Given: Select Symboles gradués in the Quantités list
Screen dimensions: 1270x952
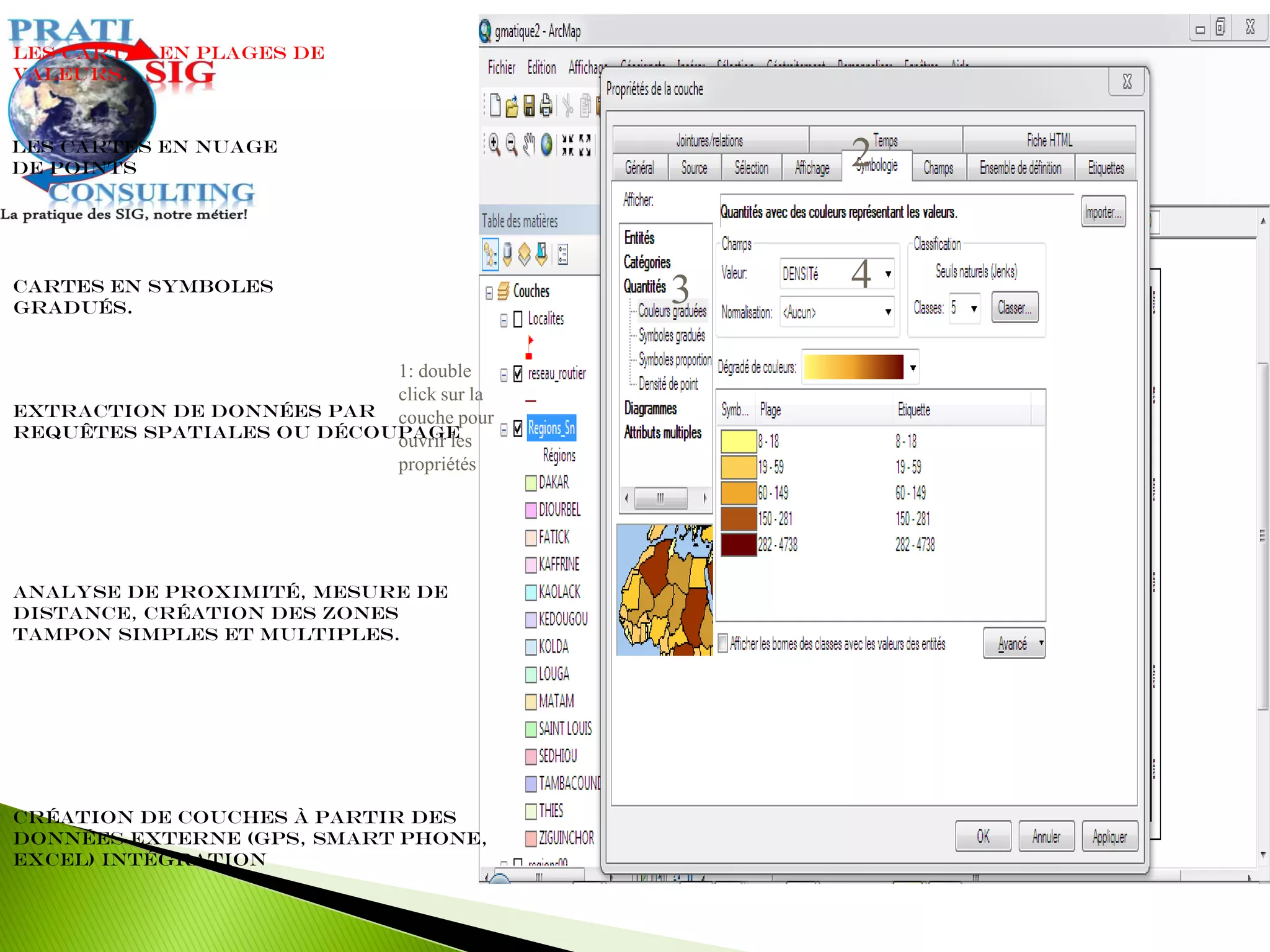Looking at the screenshot, I should [x=672, y=336].
